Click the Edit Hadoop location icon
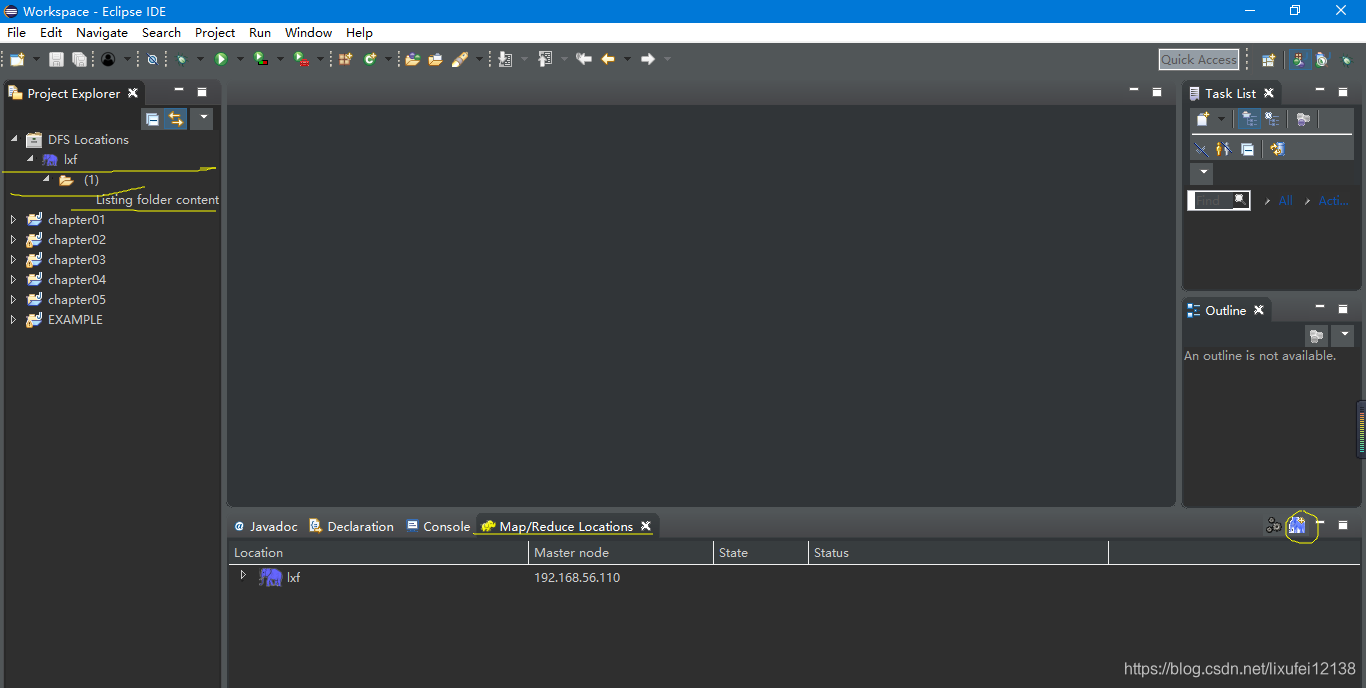The height and width of the screenshot is (688, 1366). click(1273, 525)
